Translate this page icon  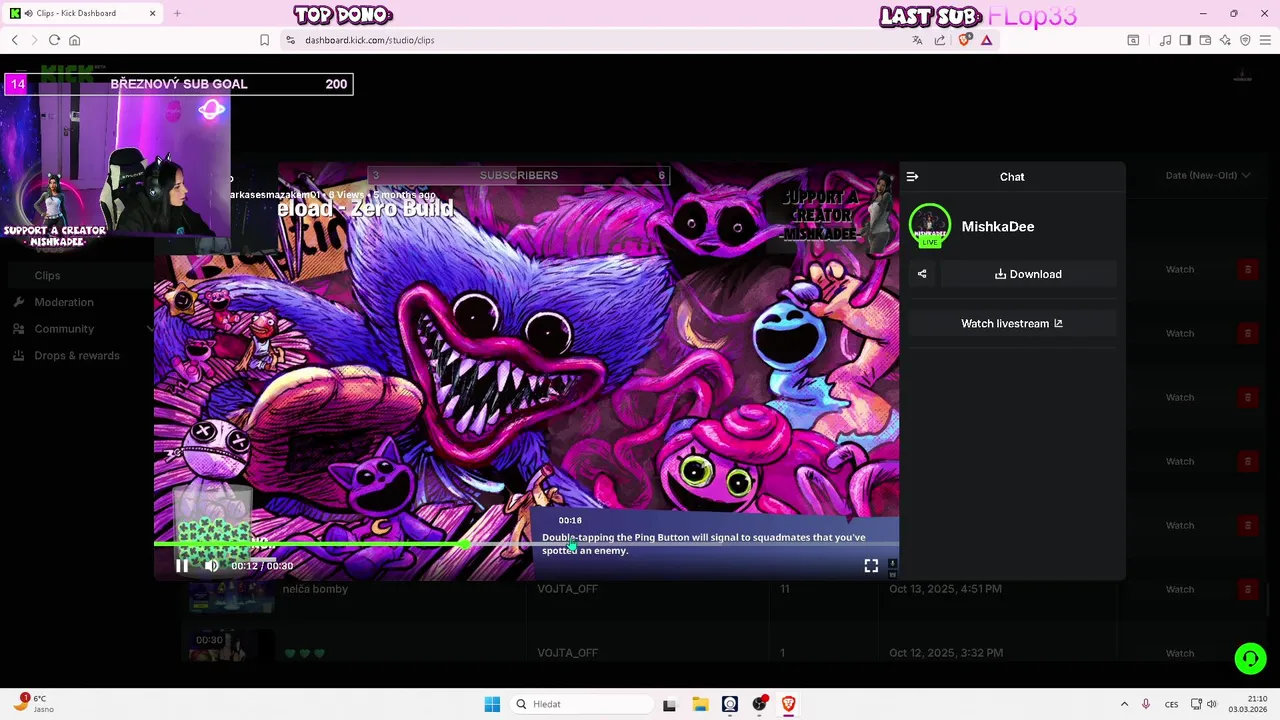(917, 40)
